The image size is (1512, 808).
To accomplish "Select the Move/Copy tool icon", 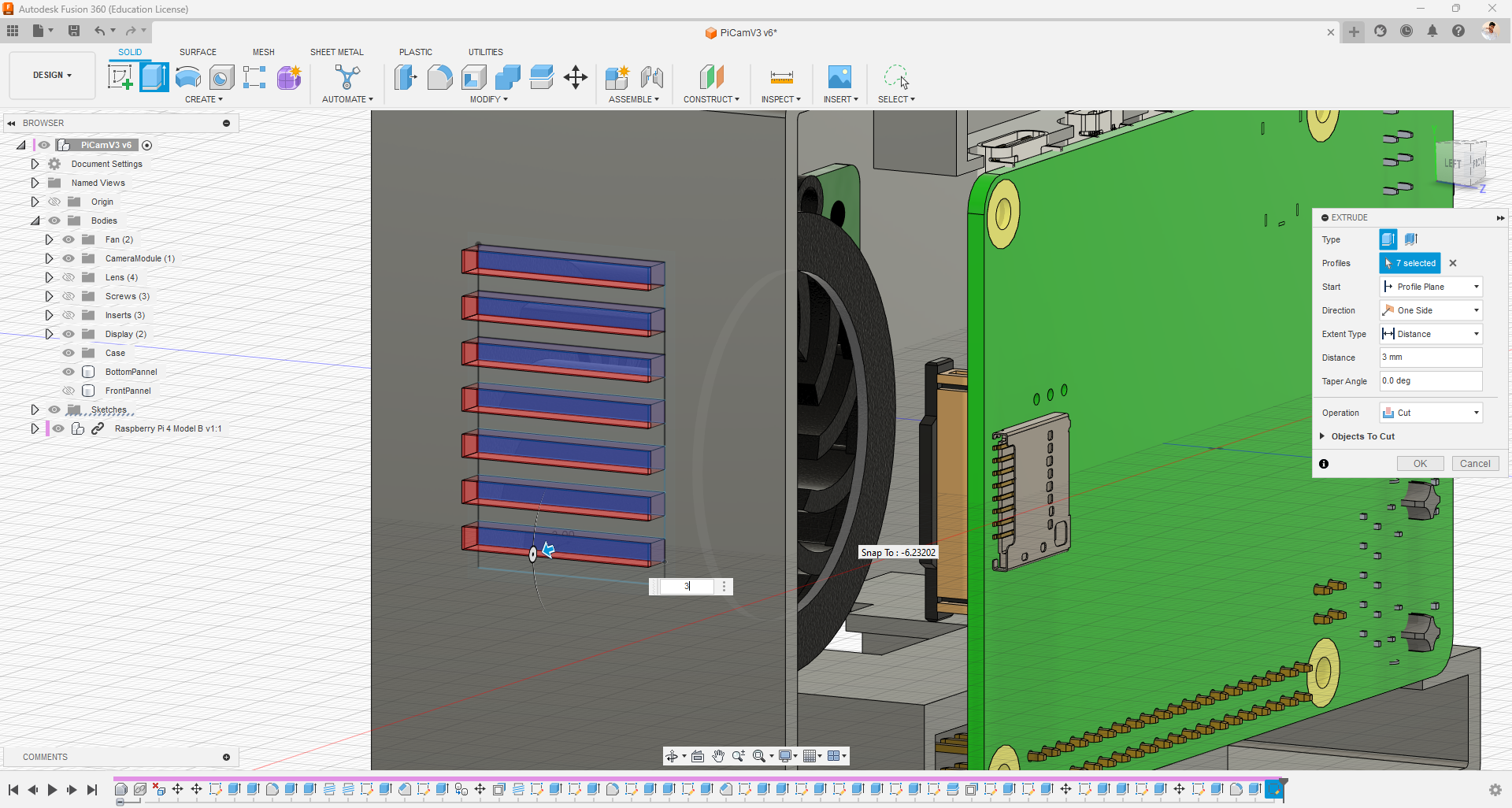I will click(x=576, y=77).
